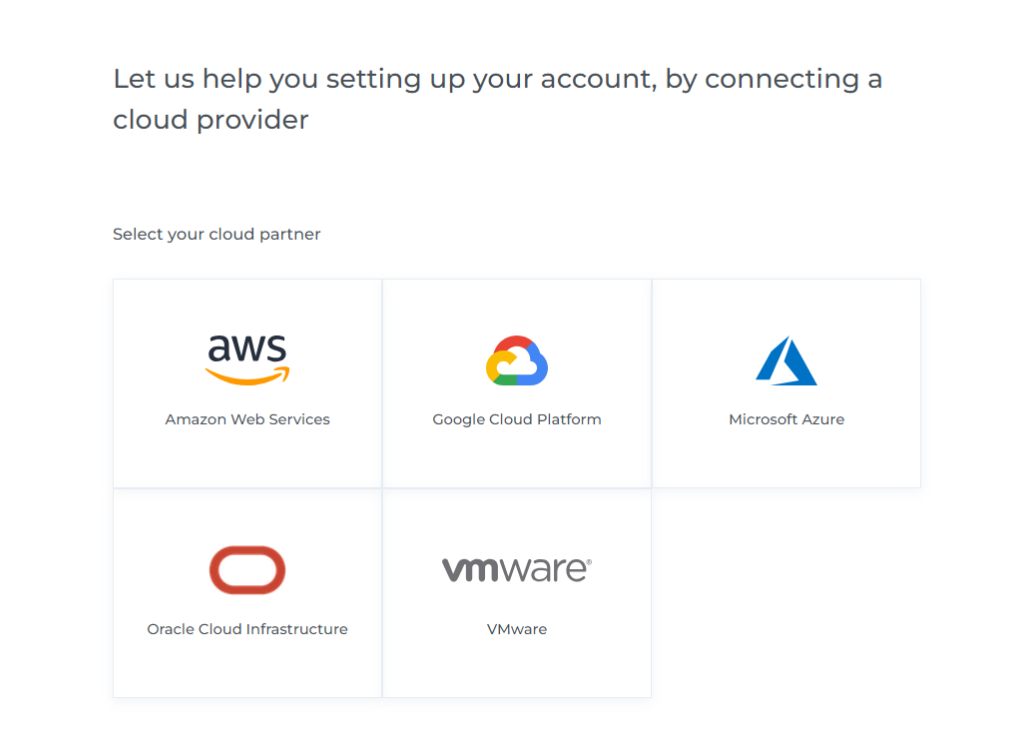Select the "Google Cloud Platform" label
The width and height of the screenshot is (1015, 742).
click(517, 419)
